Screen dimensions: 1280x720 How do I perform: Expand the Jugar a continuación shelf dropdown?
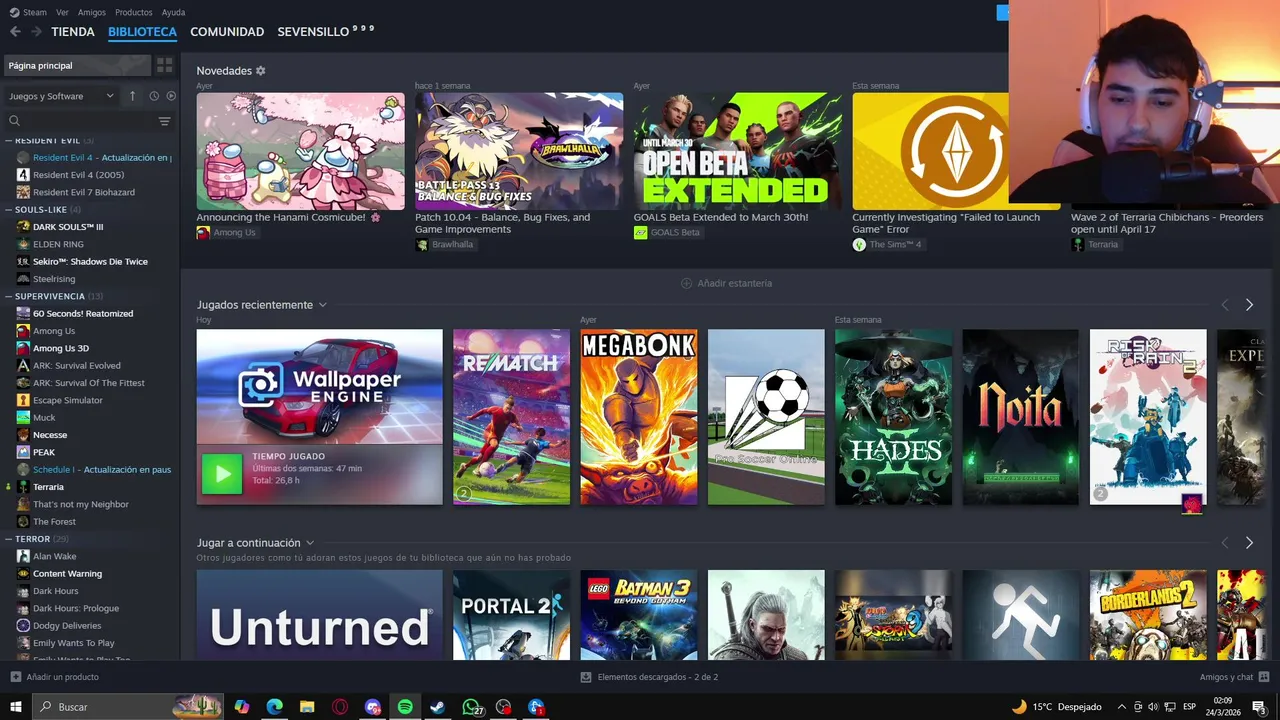[x=310, y=543]
